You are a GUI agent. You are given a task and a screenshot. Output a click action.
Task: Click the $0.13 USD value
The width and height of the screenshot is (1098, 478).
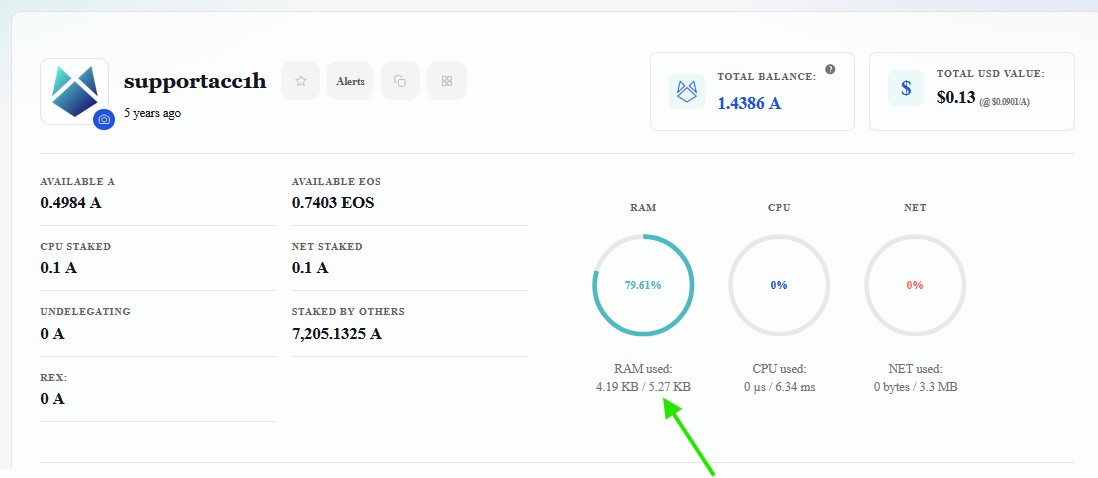coord(956,98)
